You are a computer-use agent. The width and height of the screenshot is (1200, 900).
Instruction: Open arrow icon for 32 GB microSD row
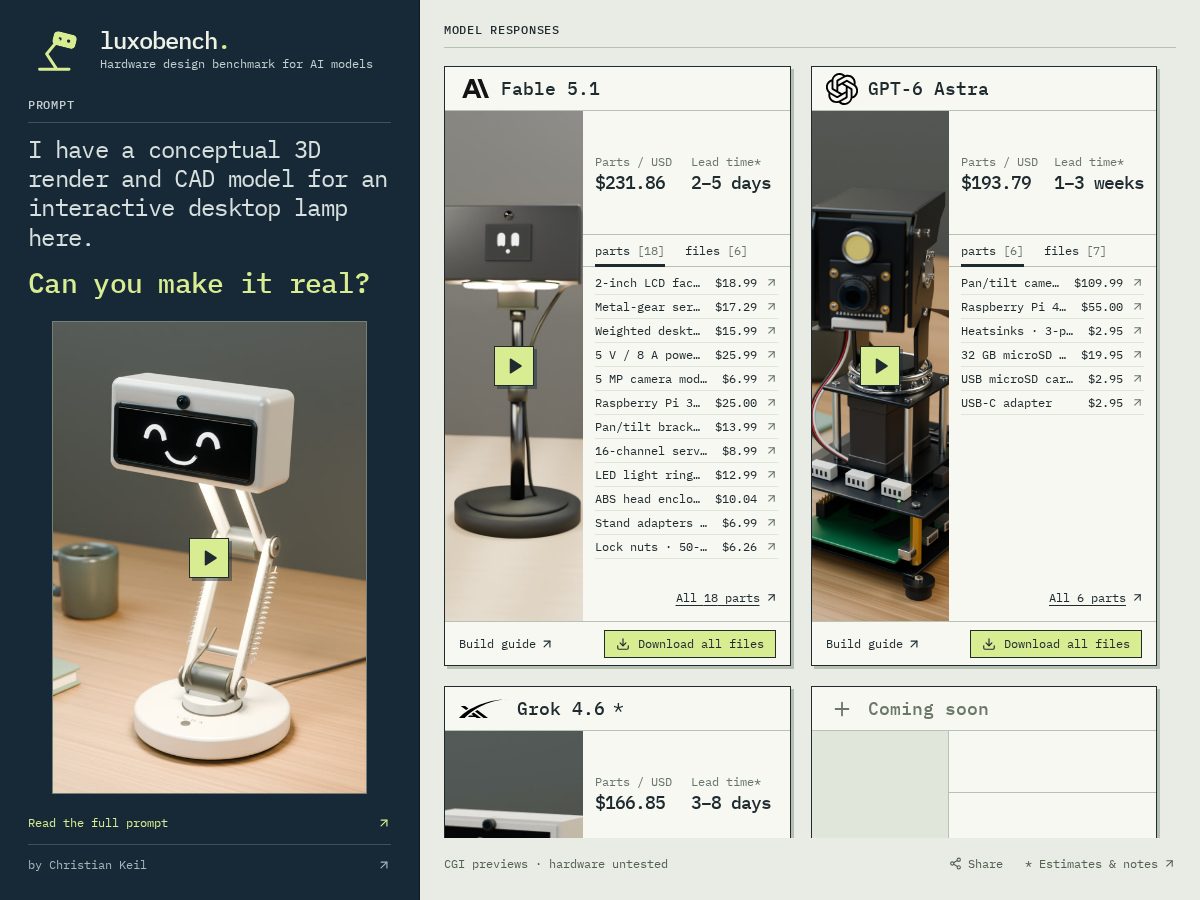[x=1137, y=355]
